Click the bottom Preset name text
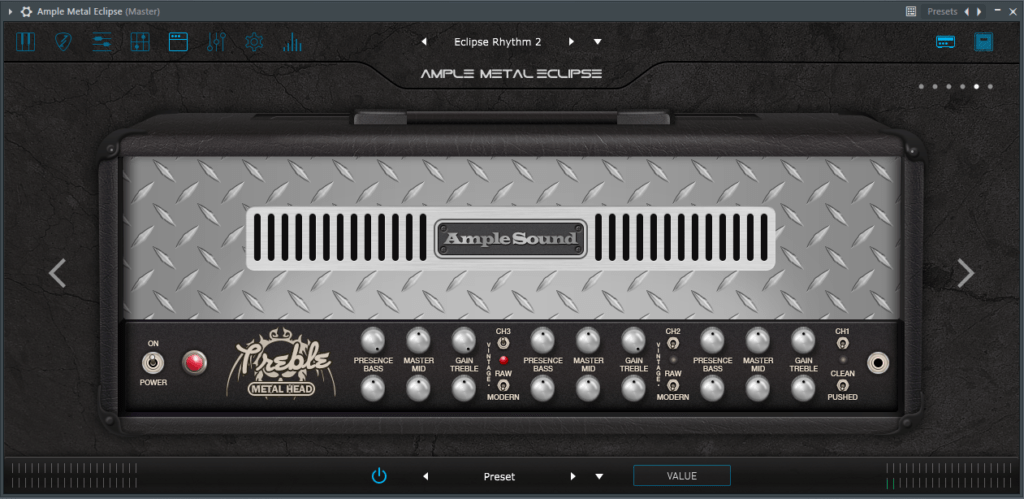The height and width of the screenshot is (499, 1024). point(499,476)
